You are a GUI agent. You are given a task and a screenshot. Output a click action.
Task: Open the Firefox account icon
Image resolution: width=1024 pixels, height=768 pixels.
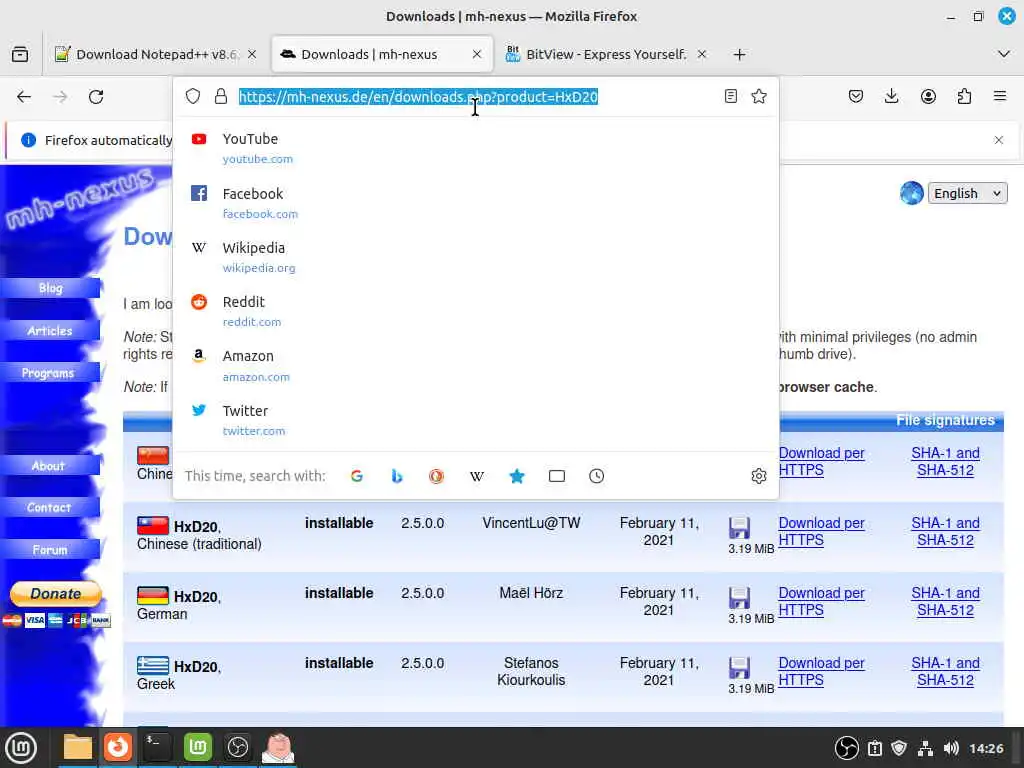point(928,97)
